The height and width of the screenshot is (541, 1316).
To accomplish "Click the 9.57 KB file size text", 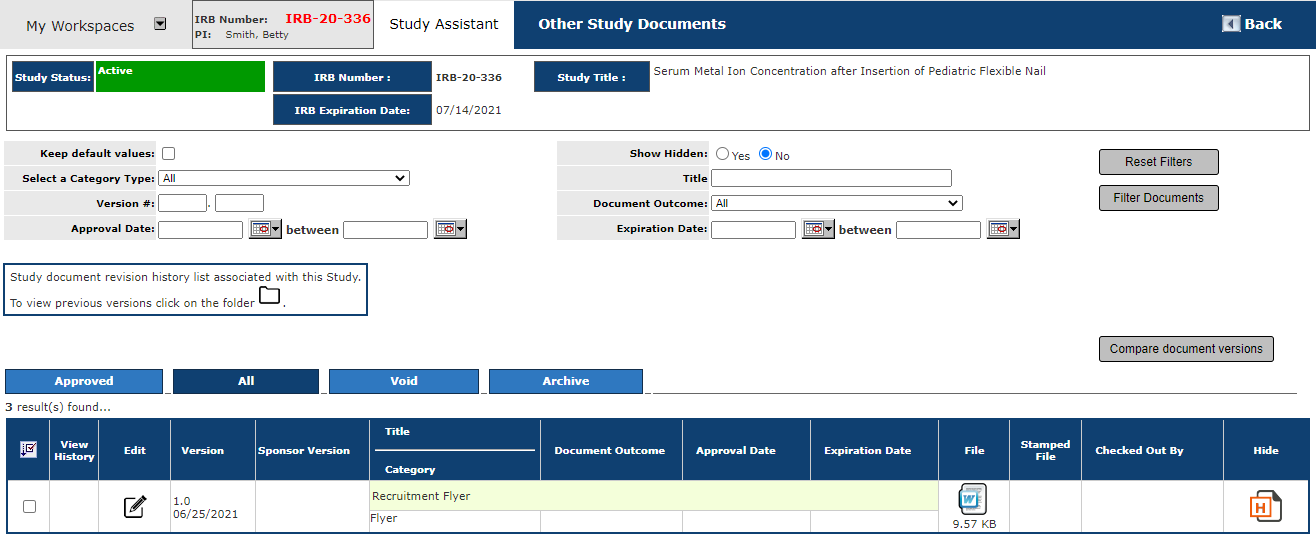I will [974, 524].
